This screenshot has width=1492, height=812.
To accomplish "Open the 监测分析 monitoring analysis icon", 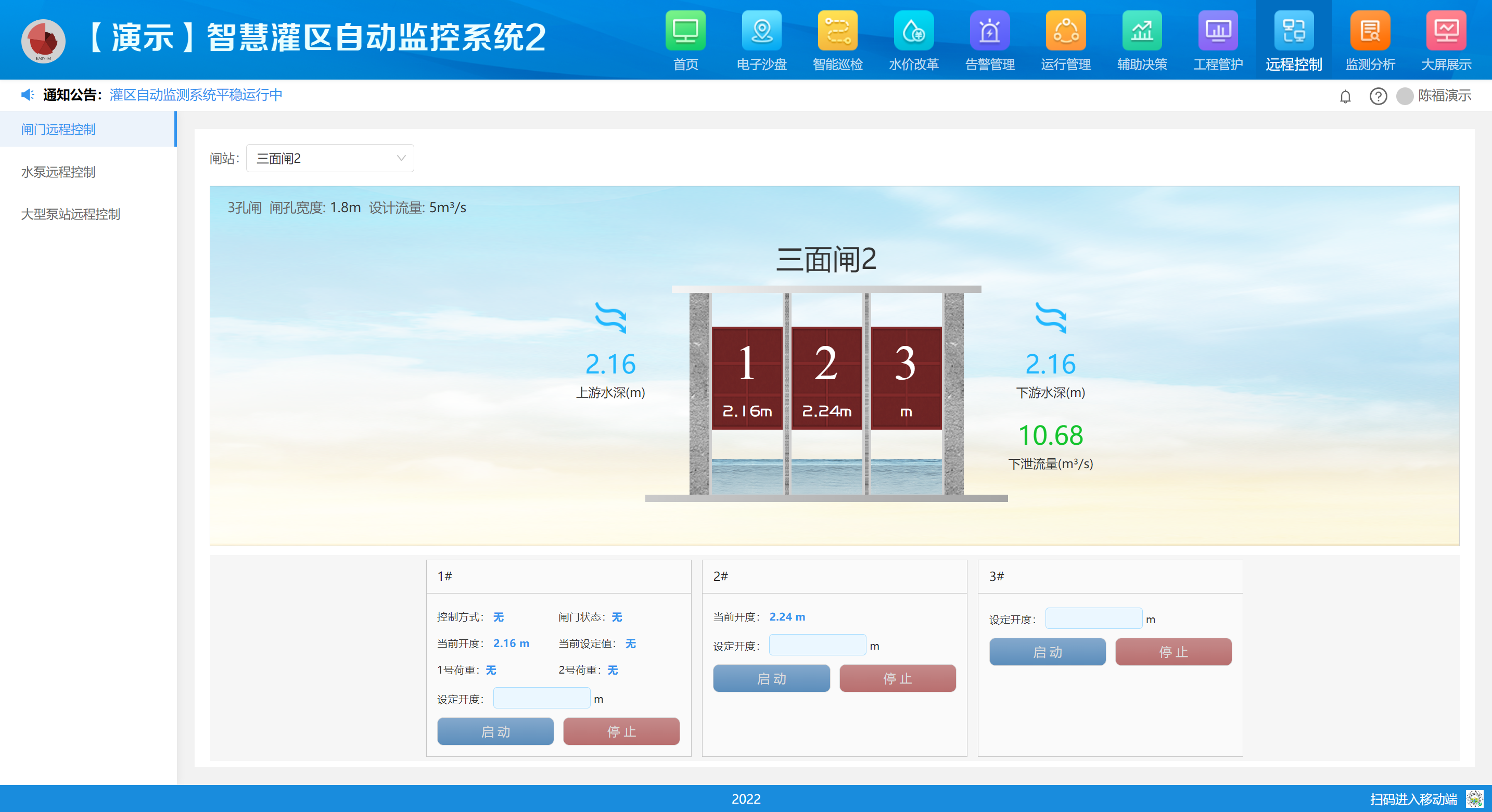I will tap(1370, 31).
